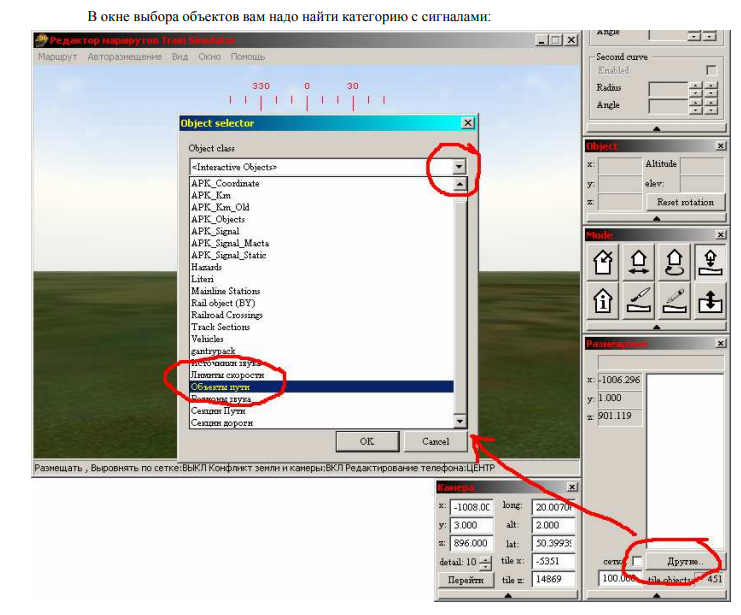
Task: Activate the rotate object mode icon
Action: point(673,263)
